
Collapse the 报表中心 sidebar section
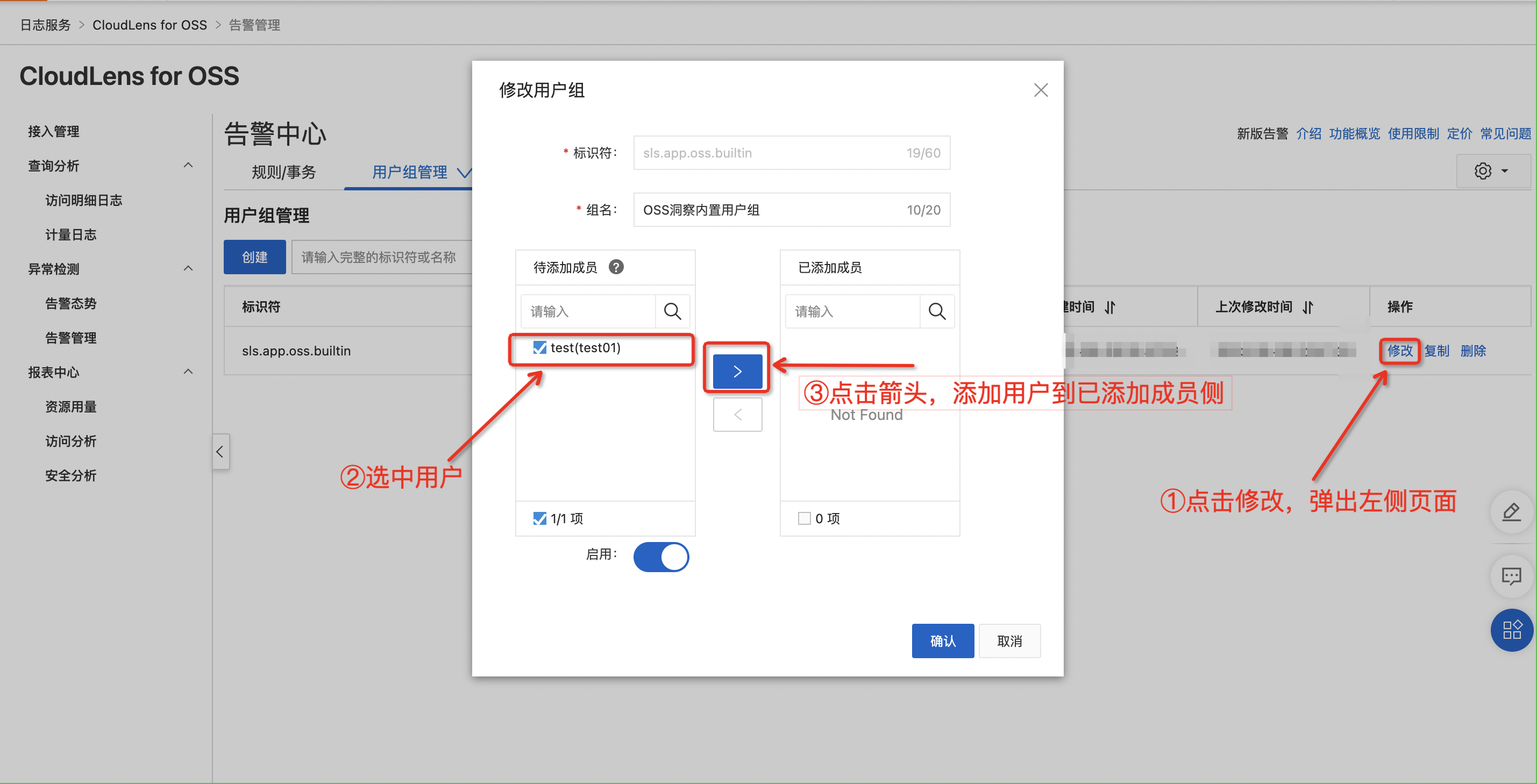[188, 372]
